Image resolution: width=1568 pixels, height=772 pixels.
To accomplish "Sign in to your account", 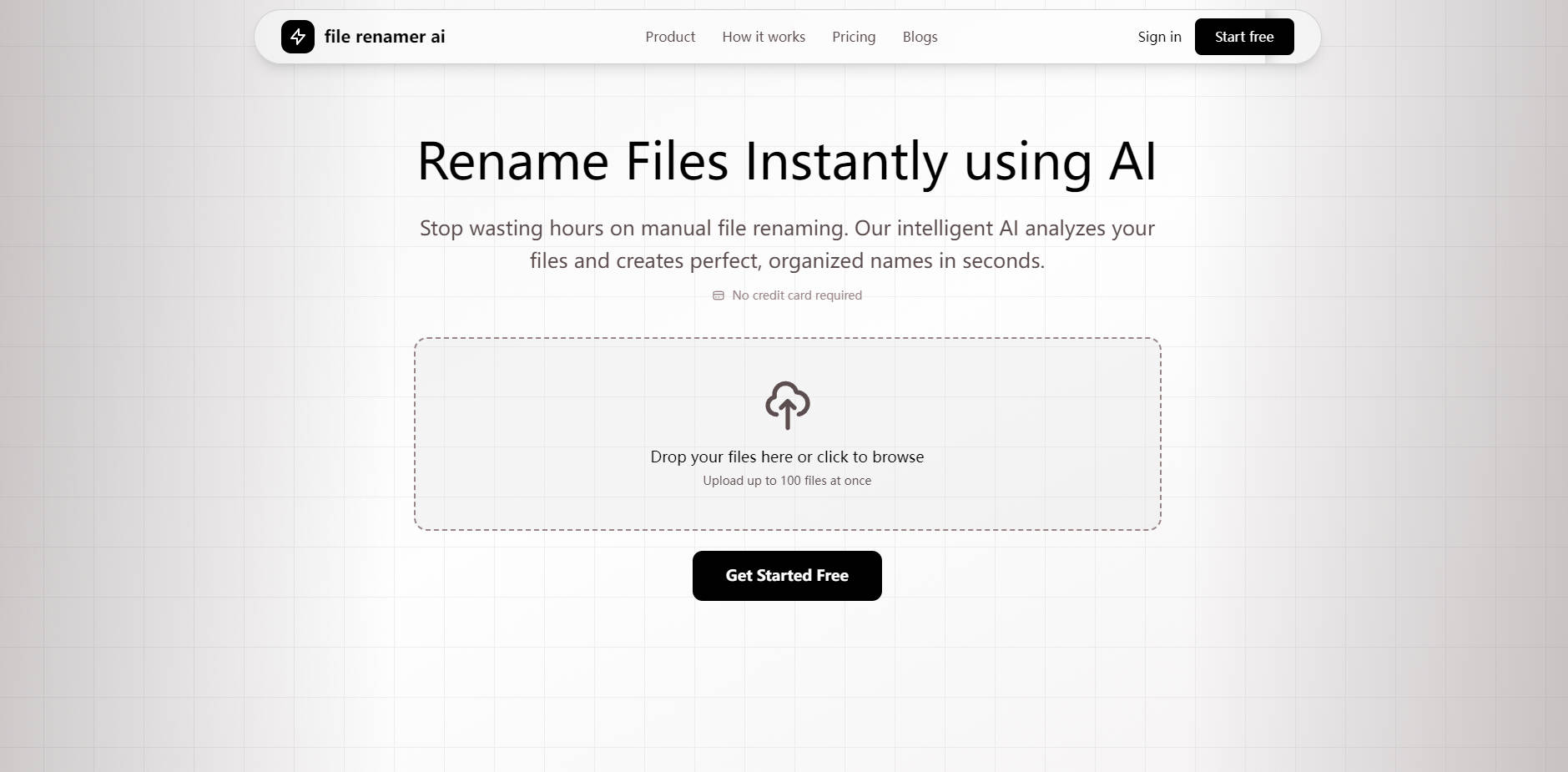I will coord(1159,37).
